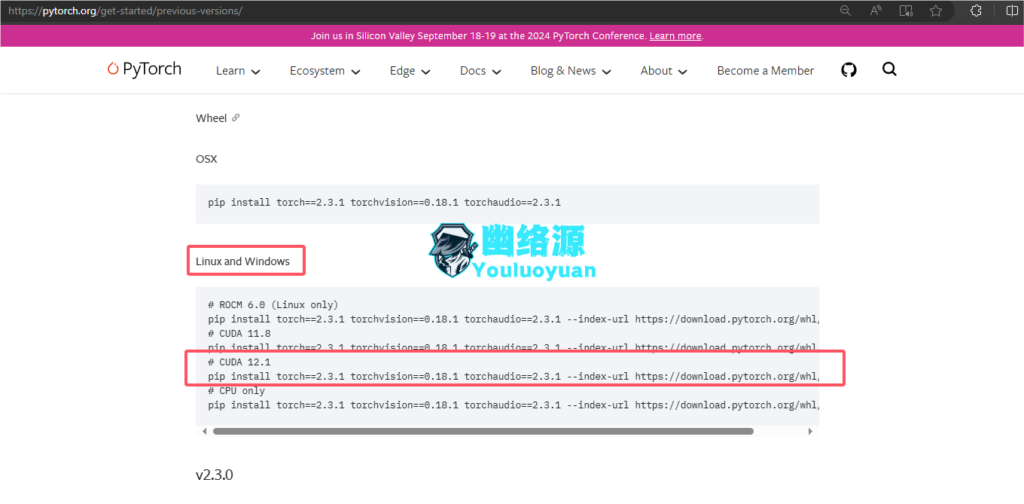
Task: Copy the Wheel heading anchor link icon
Action: (x=236, y=118)
